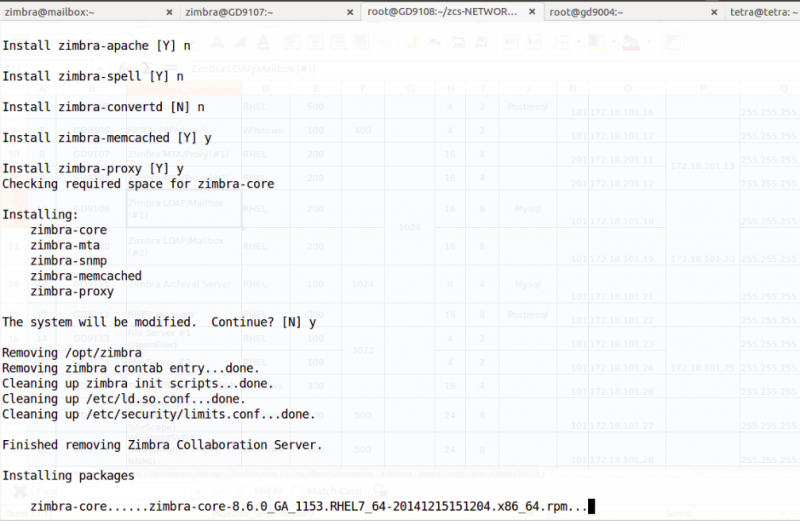This screenshot has width=800, height=521.
Task: Close the root@gd9004 tab with its X
Action: 714,12
